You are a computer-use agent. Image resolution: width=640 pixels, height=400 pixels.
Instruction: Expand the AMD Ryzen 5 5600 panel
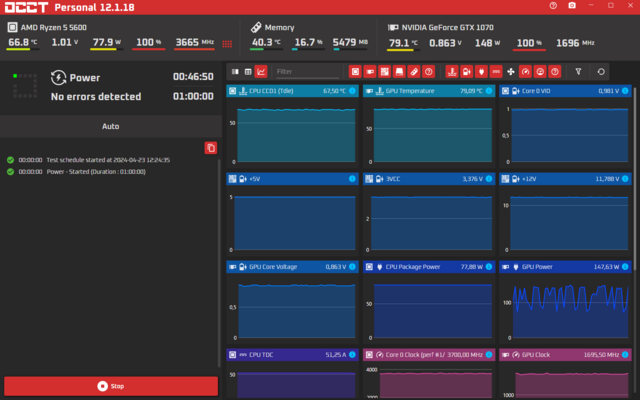point(60,28)
